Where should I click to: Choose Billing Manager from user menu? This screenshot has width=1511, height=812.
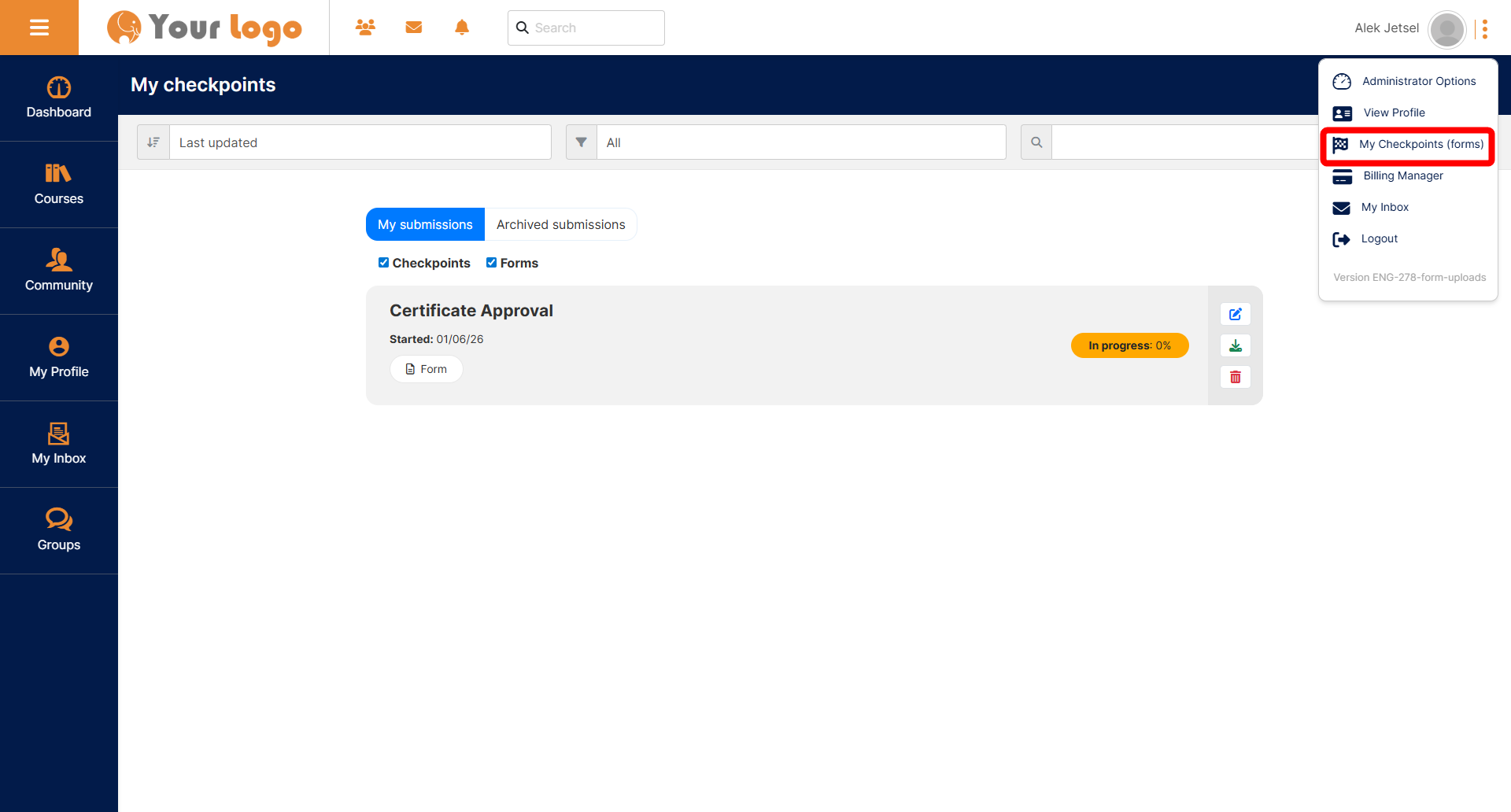pos(1402,175)
